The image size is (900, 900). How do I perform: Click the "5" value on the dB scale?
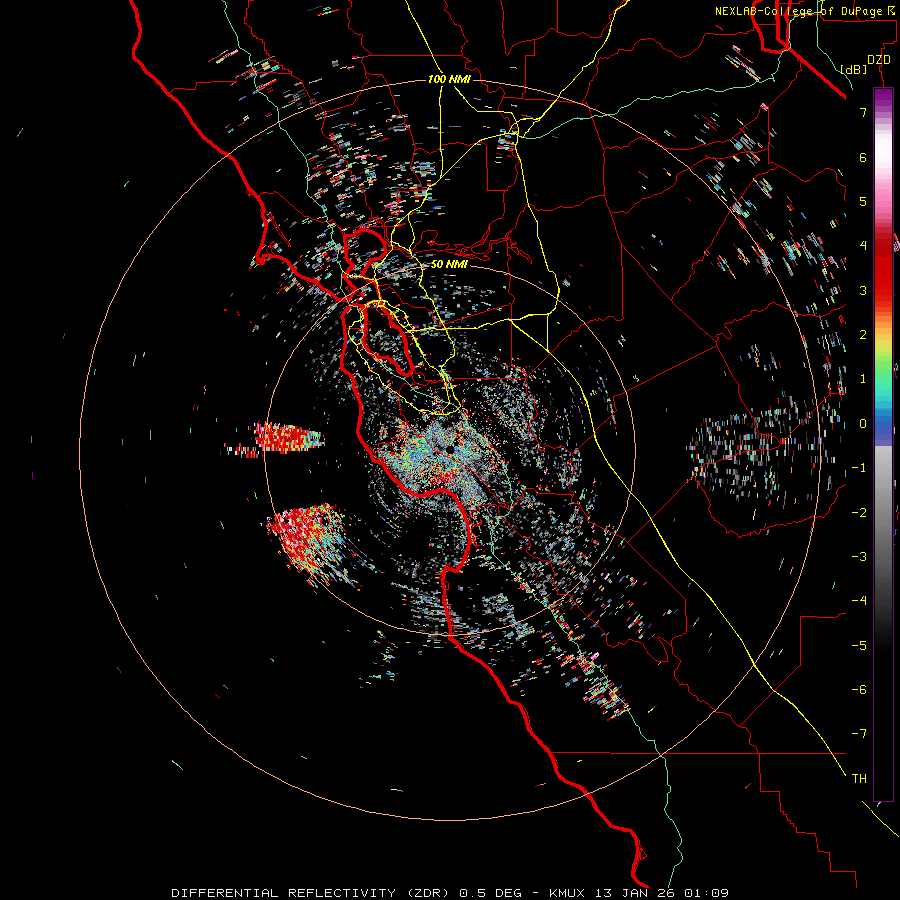click(863, 201)
